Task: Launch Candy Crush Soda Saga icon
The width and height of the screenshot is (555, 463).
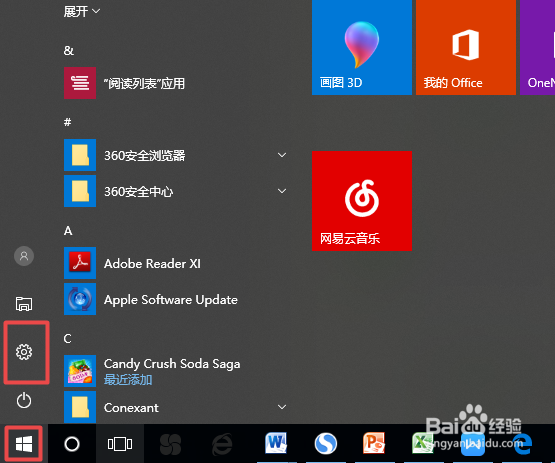Action: (80, 371)
